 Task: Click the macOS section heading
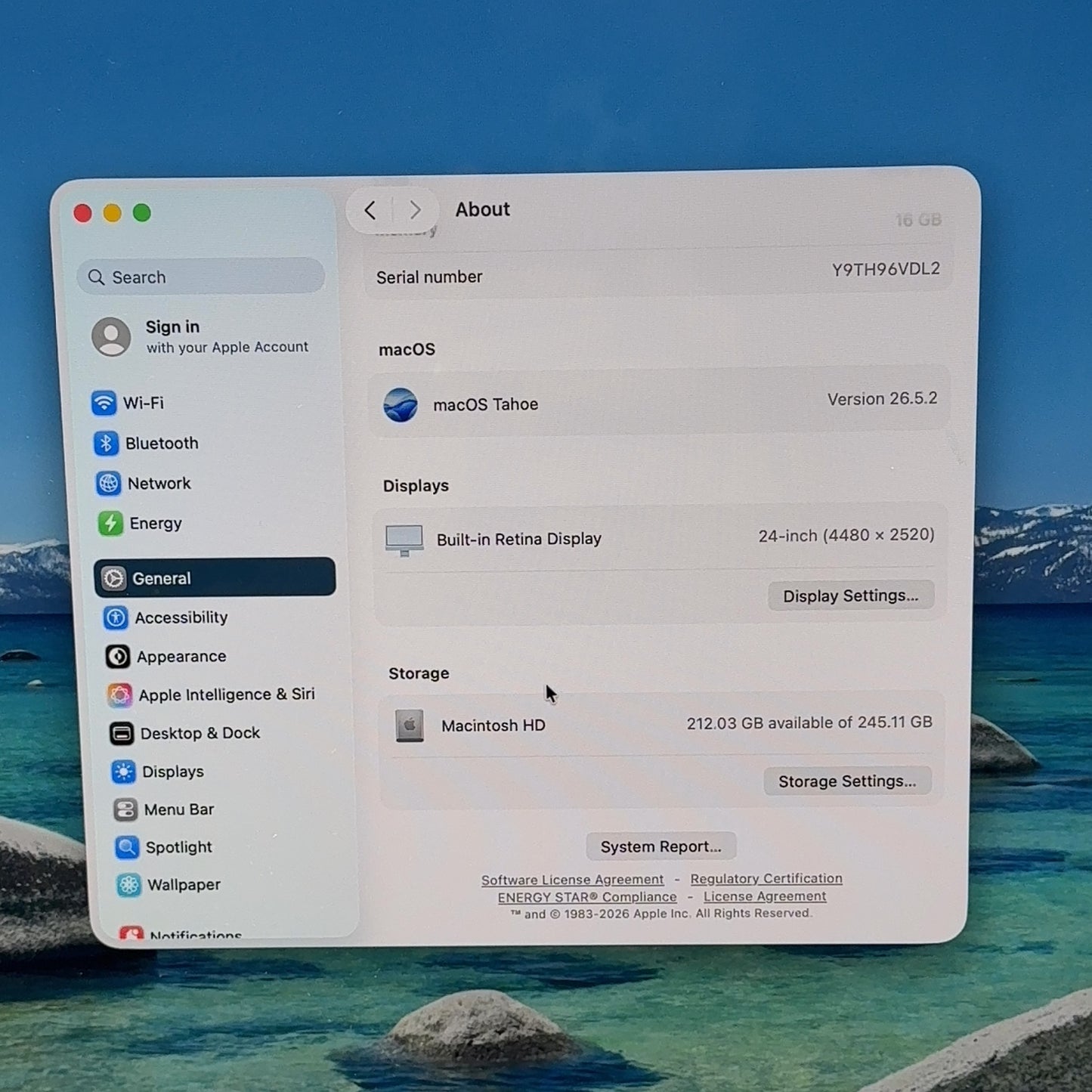pos(407,349)
